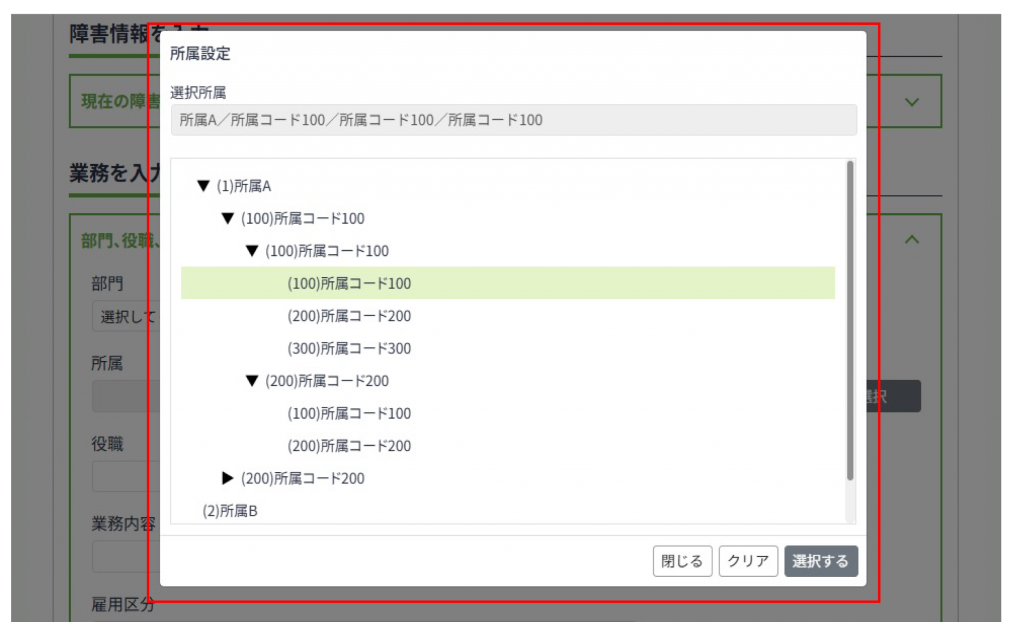Select the (2)所属B tree item
This screenshot has width=1024, height=622.
[230, 511]
